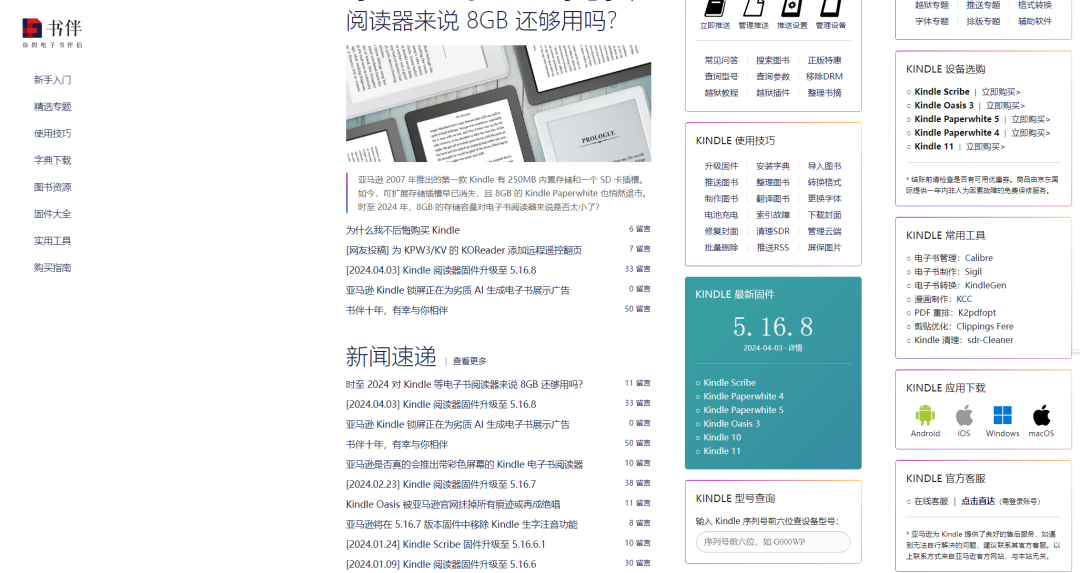
Task: Click 点击直达 customer service link
Action: 978,501
